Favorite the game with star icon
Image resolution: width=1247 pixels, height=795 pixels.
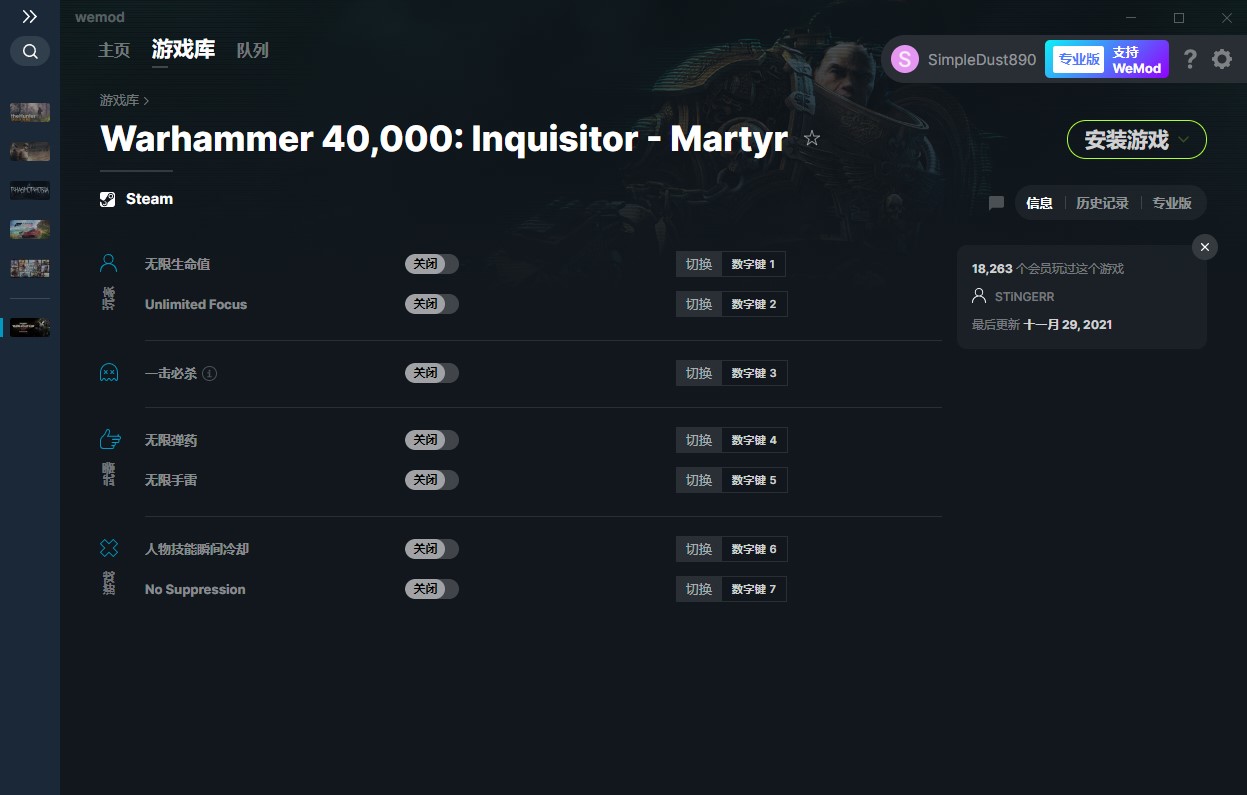tap(812, 139)
